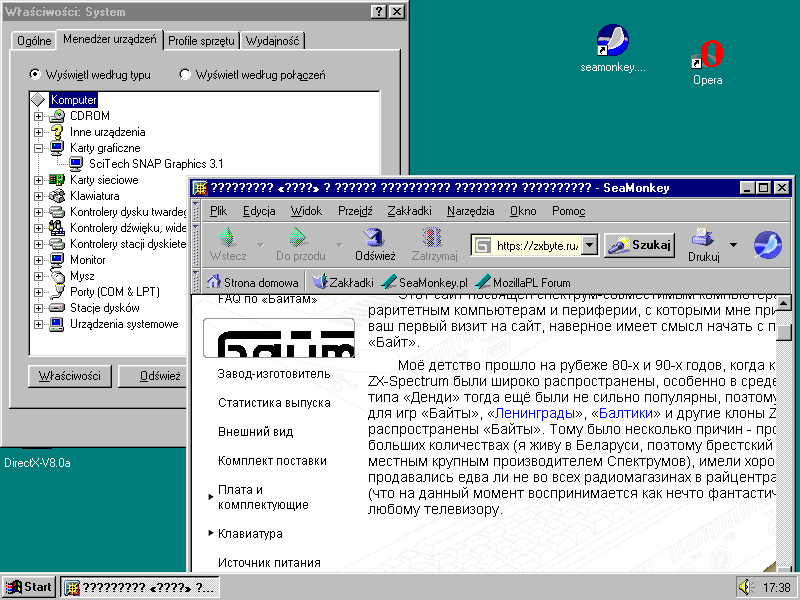This screenshot has width=800, height=600.
Task: Select Opera desktop shortcut icon
Action: tap(708, 54)
